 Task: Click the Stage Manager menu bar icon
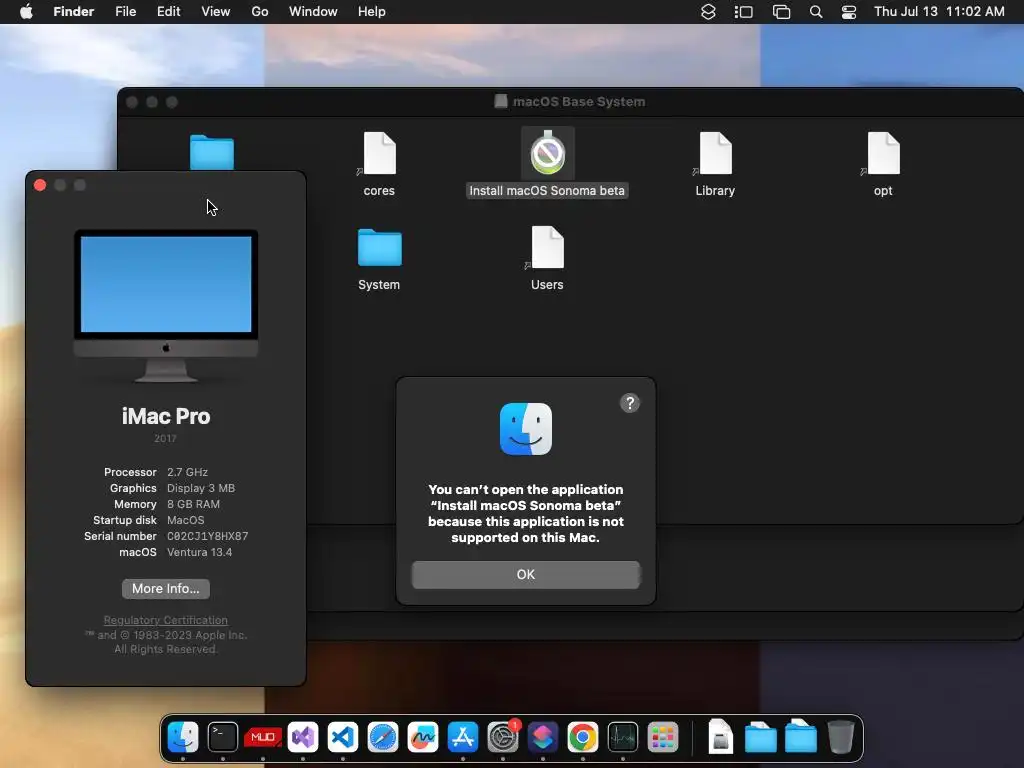point(744,12)
